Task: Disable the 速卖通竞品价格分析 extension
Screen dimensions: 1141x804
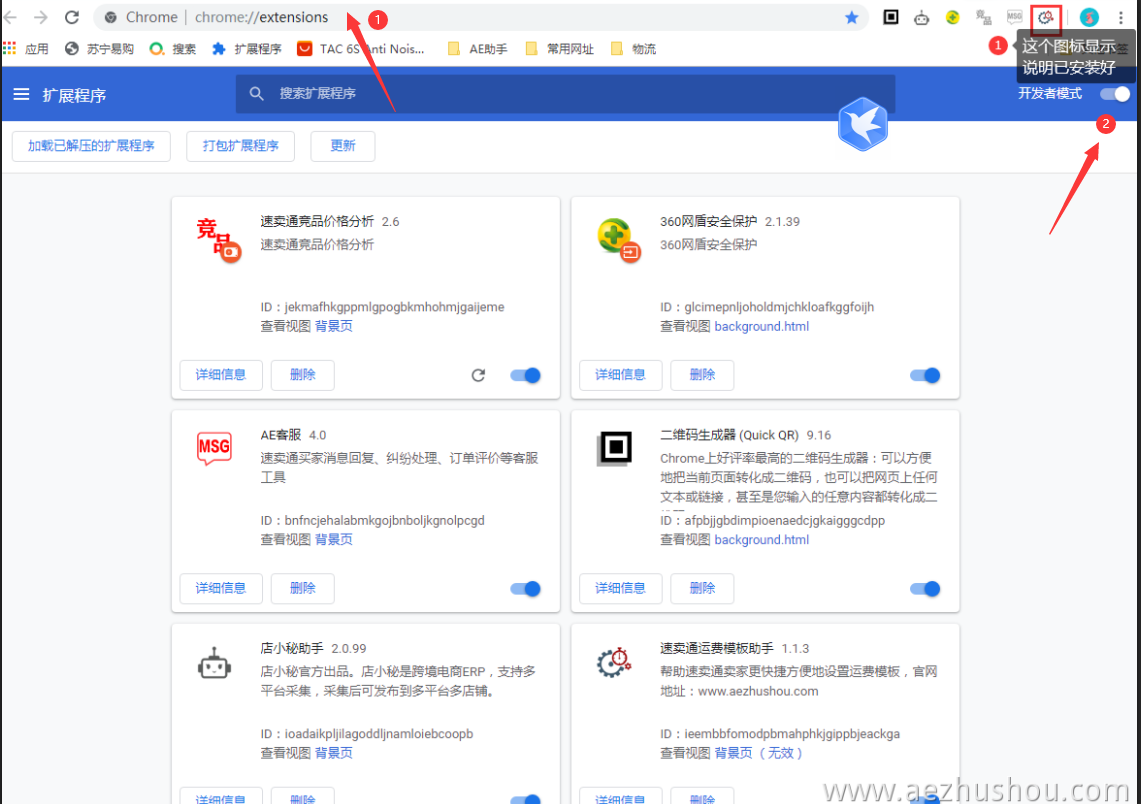Action: click(x=525, y=375)
